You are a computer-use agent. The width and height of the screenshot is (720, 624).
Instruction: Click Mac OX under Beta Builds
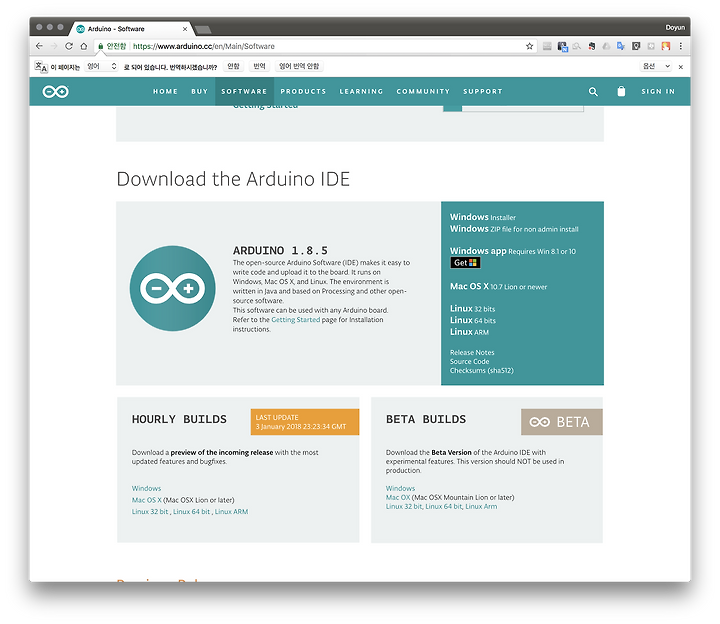tap(398, 497)
